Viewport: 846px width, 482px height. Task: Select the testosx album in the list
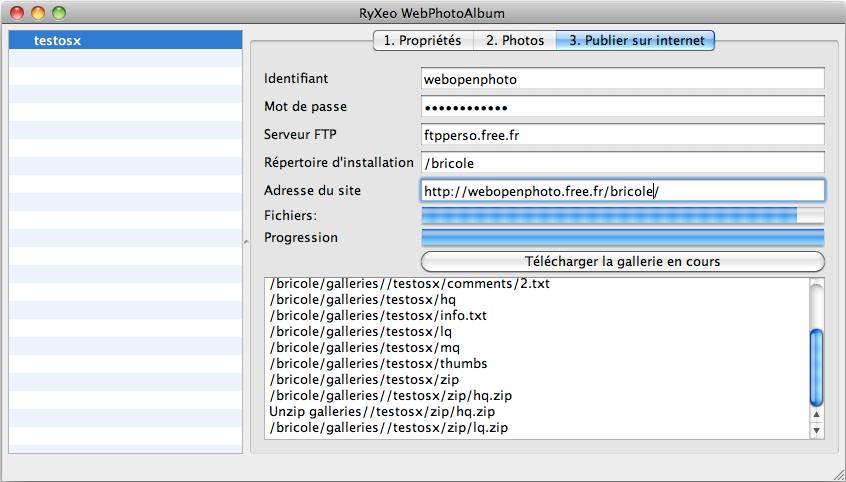coord(125,40)
